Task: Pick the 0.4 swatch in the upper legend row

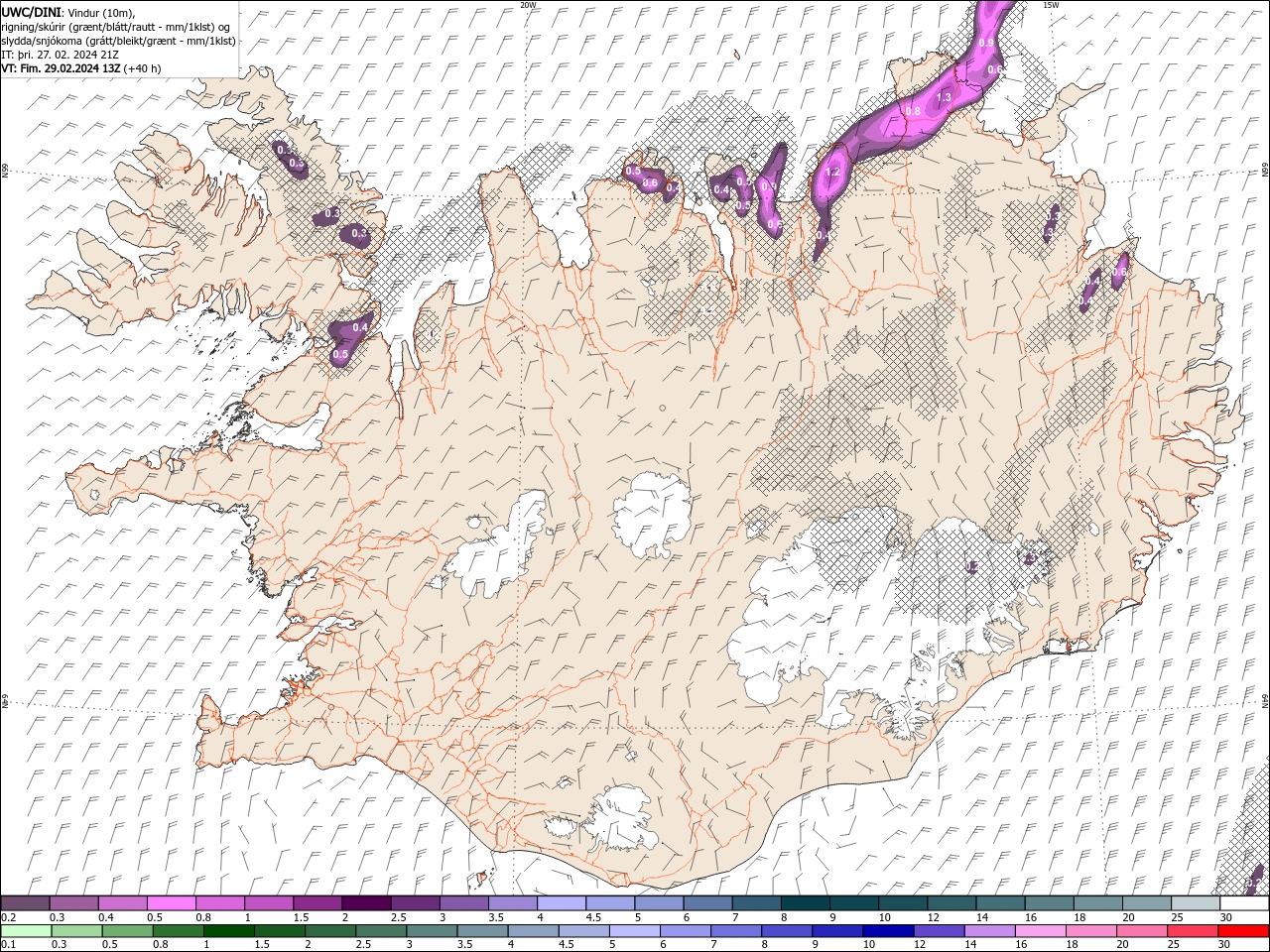Action: [x=122, y=903]
